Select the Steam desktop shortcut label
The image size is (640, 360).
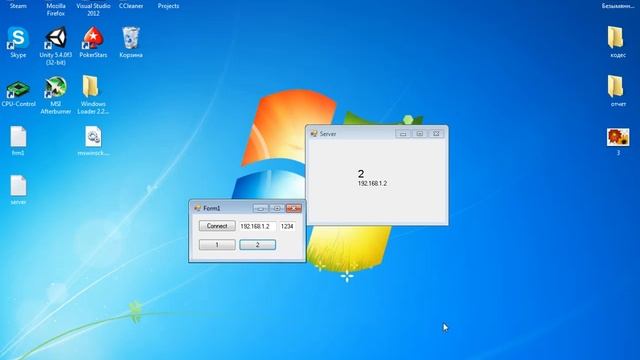coord(18,6)
